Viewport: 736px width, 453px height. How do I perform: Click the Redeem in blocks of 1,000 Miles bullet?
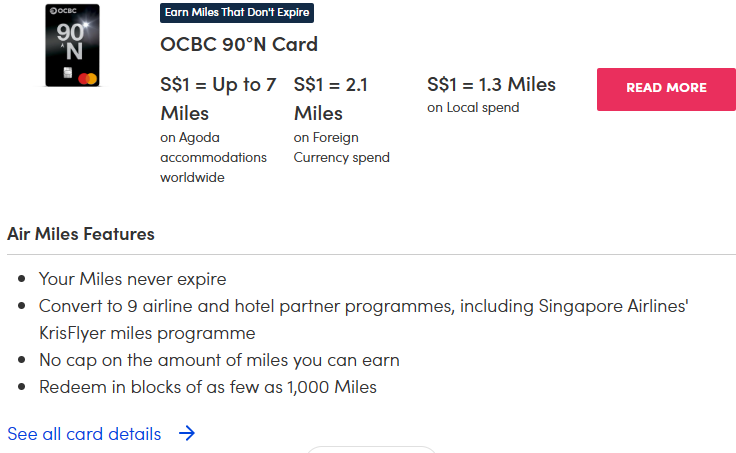pos(207,387)
